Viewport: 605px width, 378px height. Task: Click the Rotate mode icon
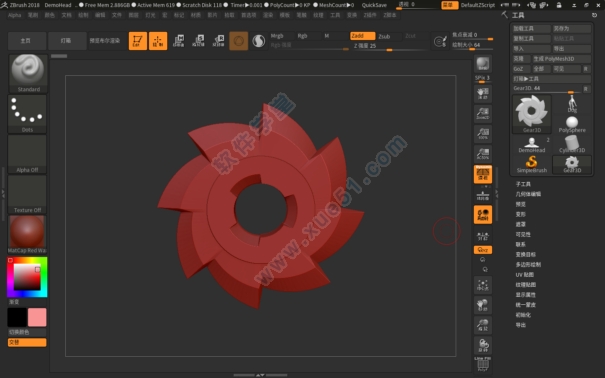(218, 41)
